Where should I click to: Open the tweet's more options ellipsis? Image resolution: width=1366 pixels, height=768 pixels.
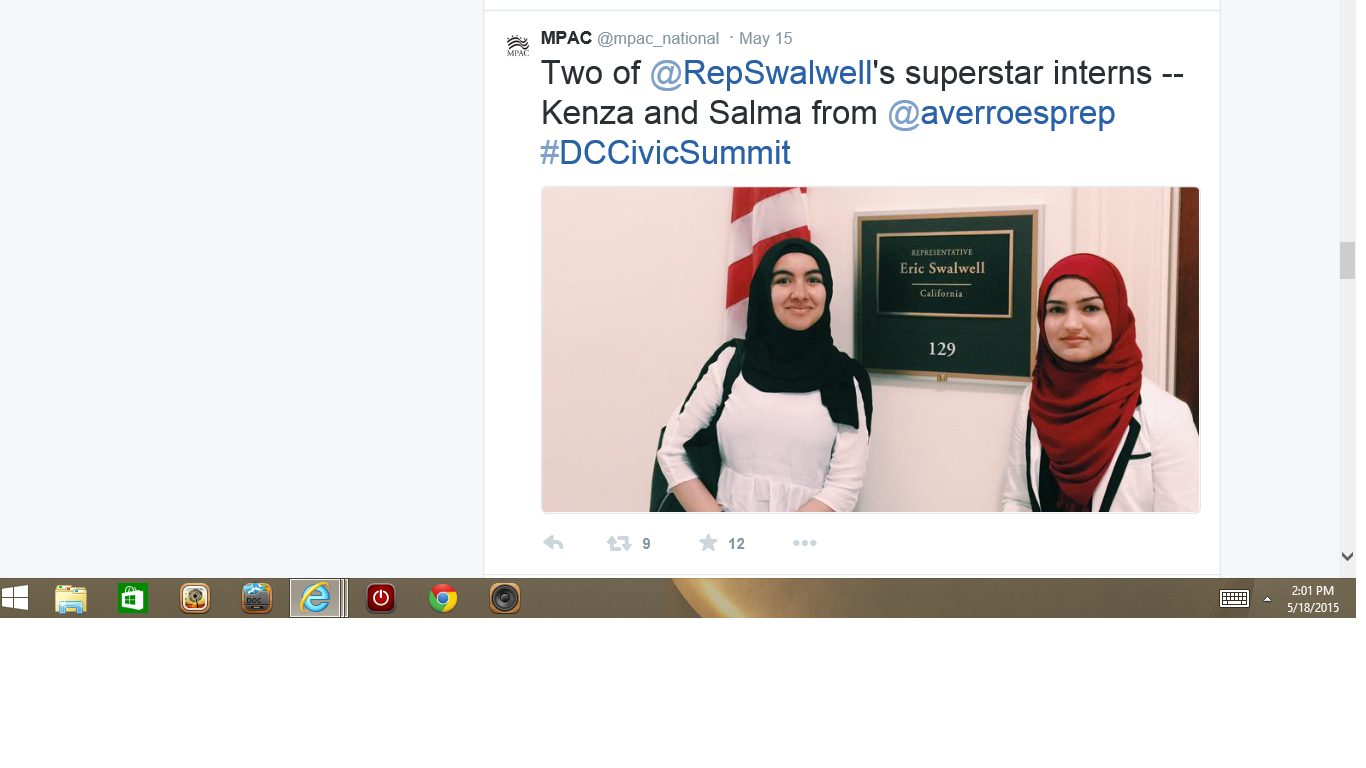pos(805,543)
